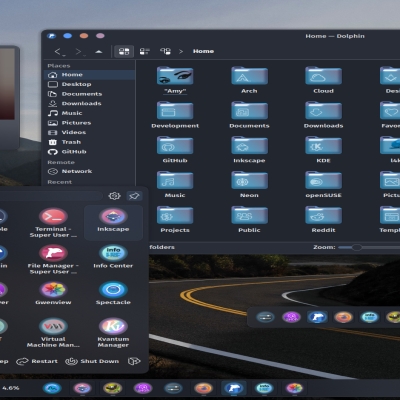Launch Virtual Machine Manager from launcher
Screen dimensions: 400x400
click(x=53, y=333)
